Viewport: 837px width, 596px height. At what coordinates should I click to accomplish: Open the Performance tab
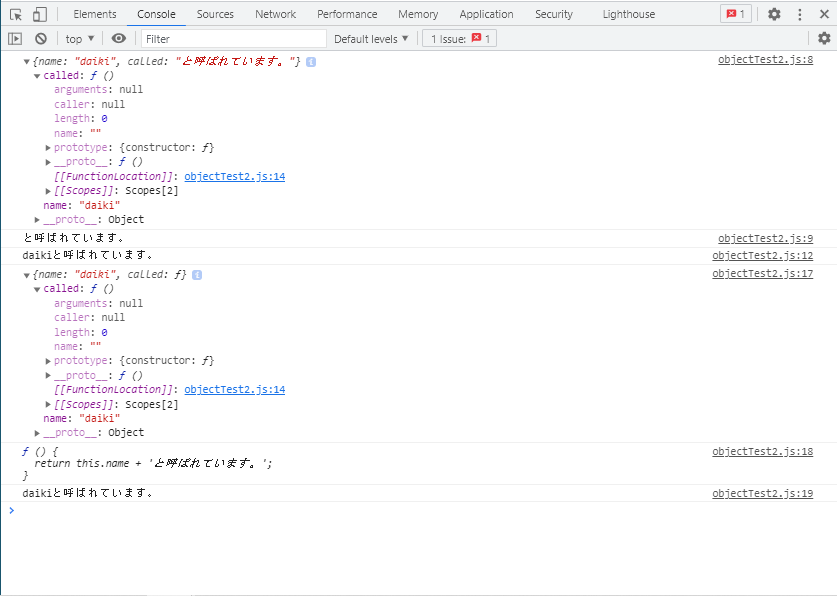pos(347,14)
